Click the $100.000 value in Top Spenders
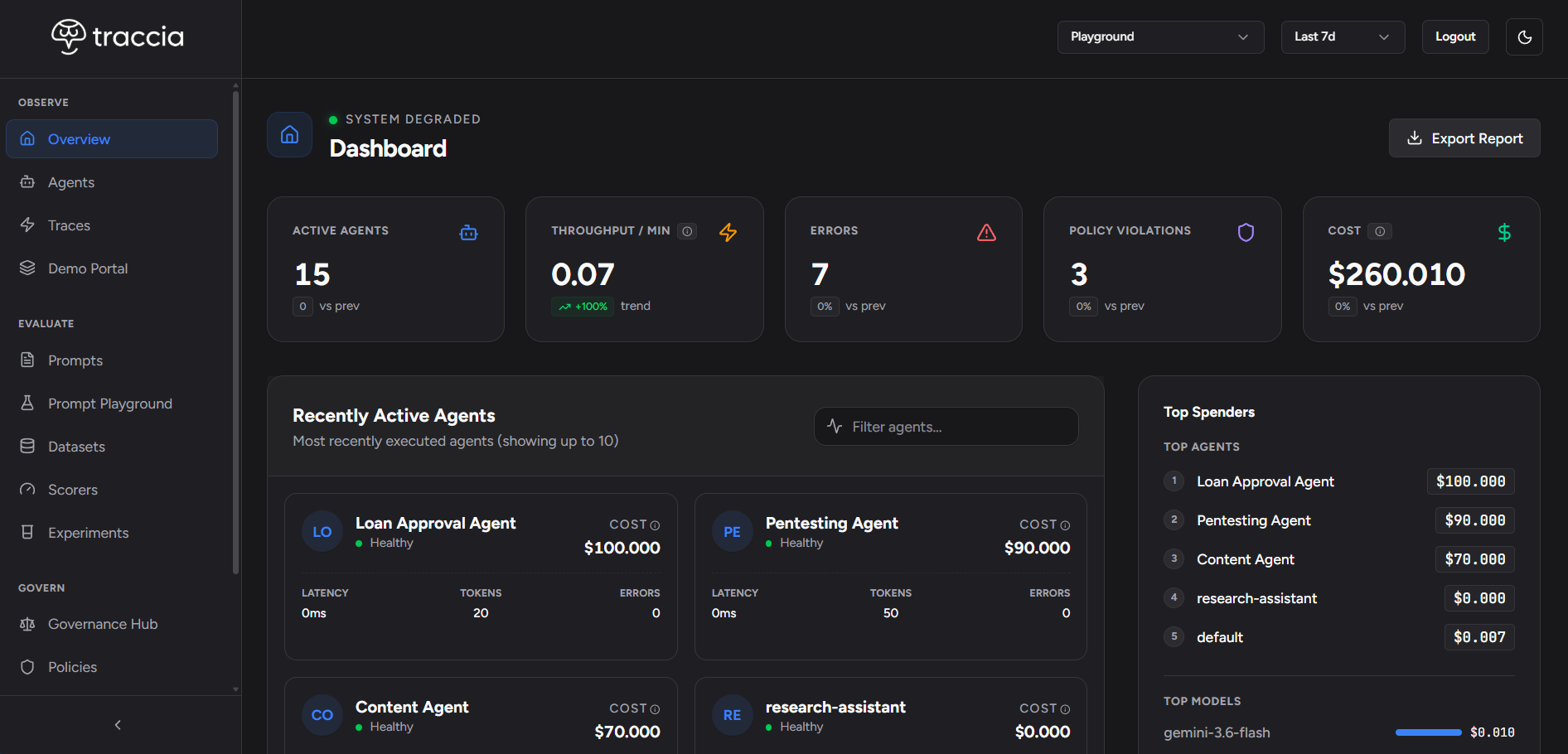Screen dimensions: 1568x754 1471,481
